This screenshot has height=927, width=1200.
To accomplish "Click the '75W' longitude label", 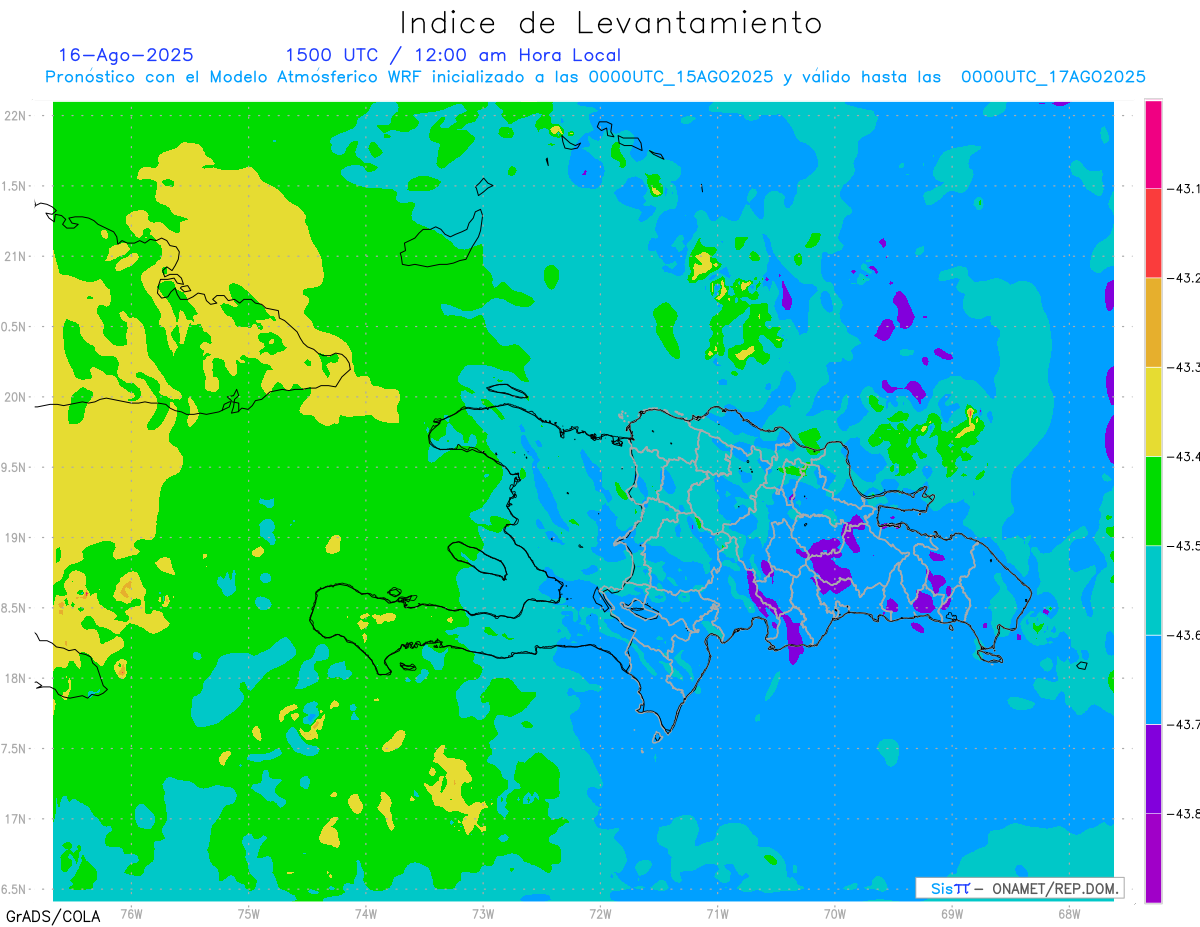I will (x=249, y=913).
